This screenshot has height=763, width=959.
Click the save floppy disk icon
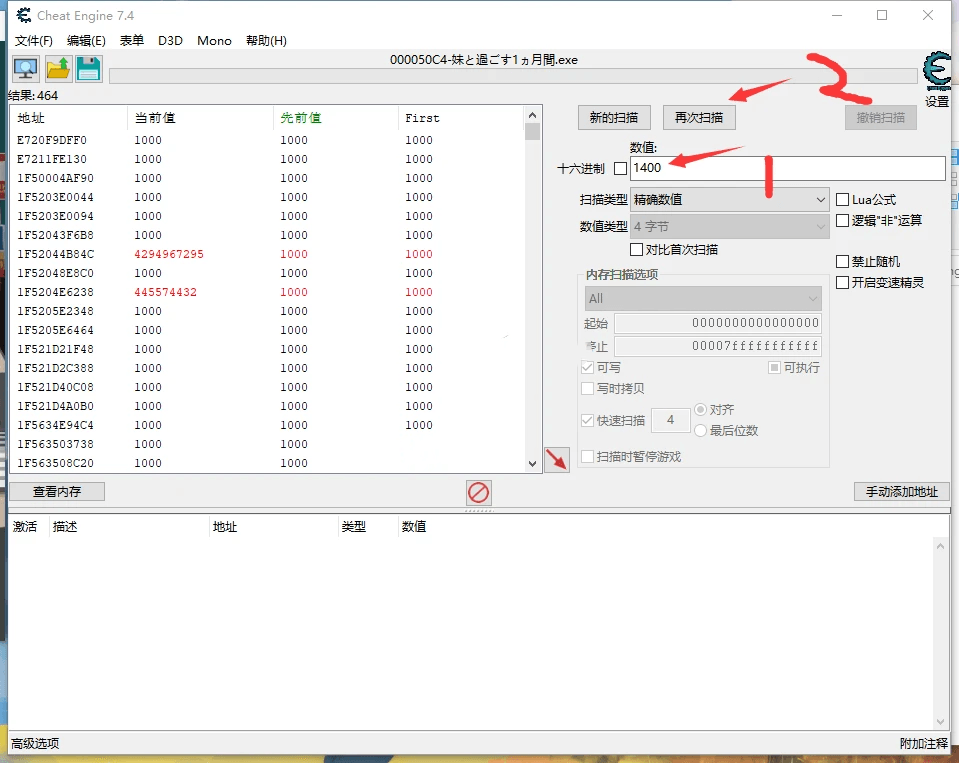click(89, 69)
